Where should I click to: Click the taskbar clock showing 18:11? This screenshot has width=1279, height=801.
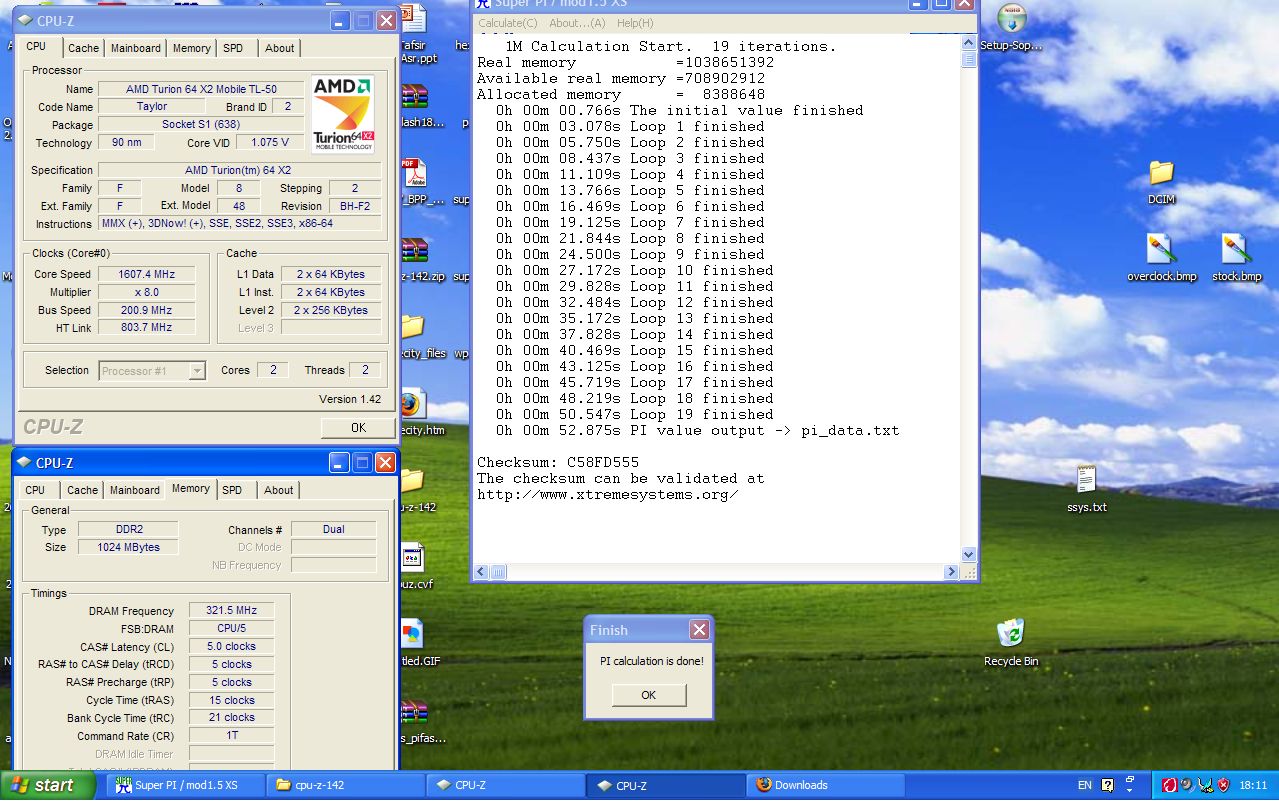[1253, 786]
